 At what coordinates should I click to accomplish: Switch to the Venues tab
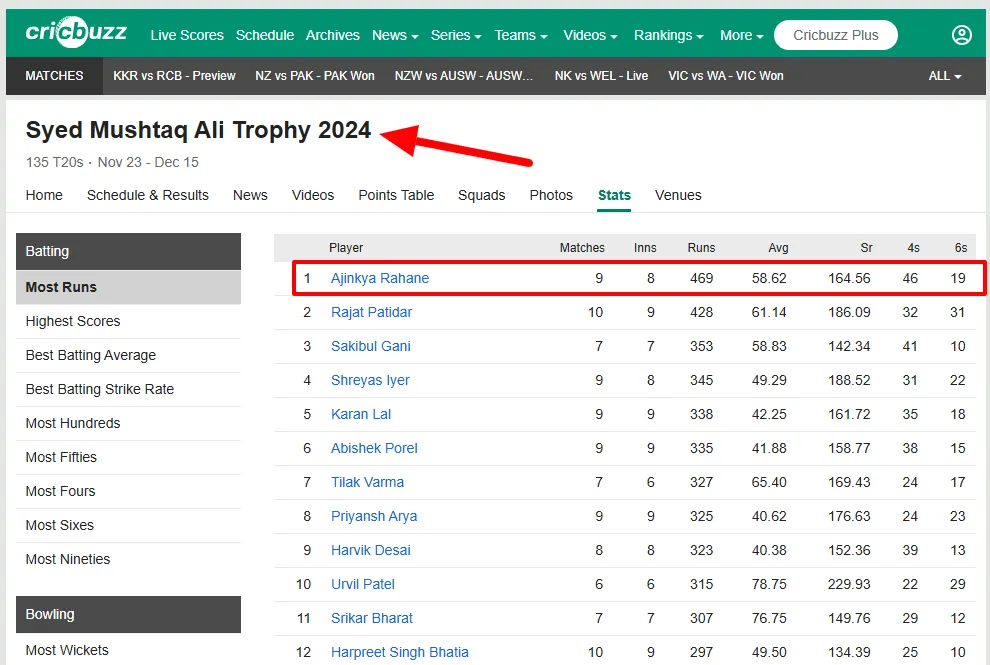click(678, 195)
